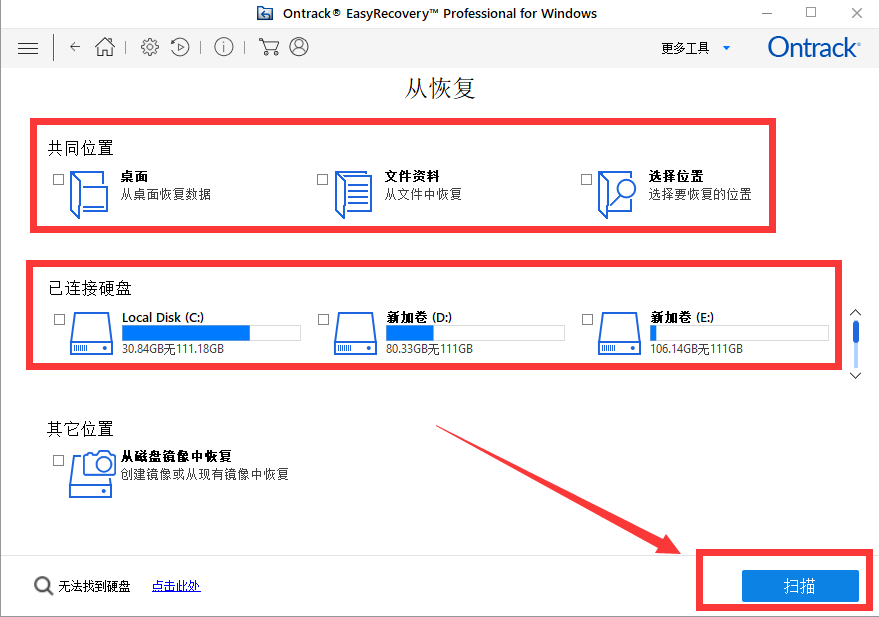Click the documents (文件资料) icon

353,194
